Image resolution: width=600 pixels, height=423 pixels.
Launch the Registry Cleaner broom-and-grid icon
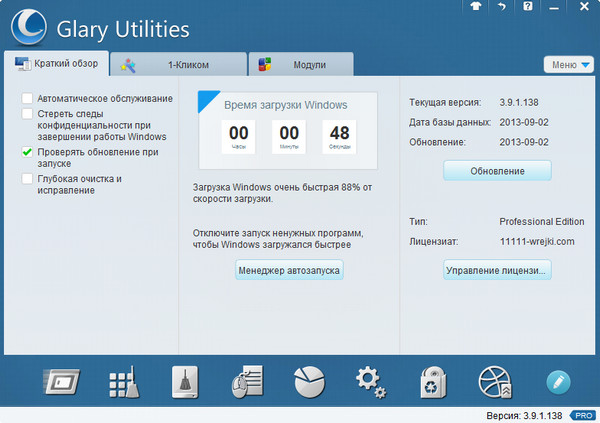(x=122, y=382)
